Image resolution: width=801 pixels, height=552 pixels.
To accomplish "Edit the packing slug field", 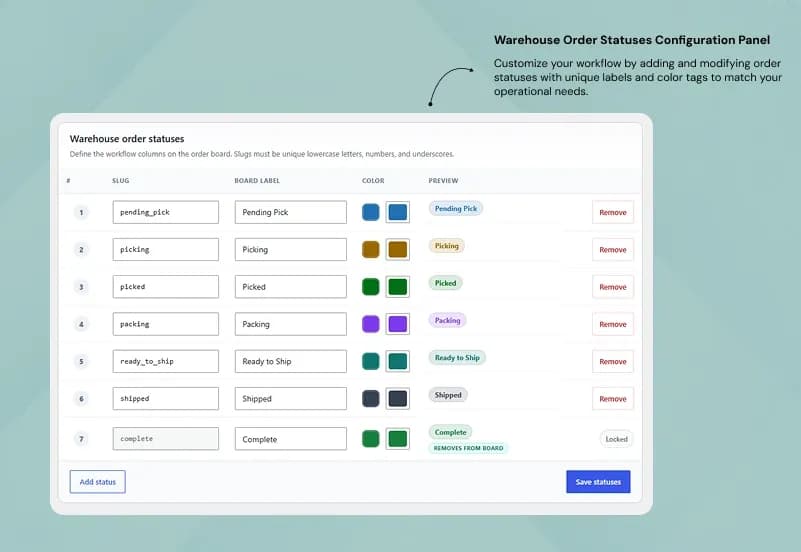I will click(166, 324).
